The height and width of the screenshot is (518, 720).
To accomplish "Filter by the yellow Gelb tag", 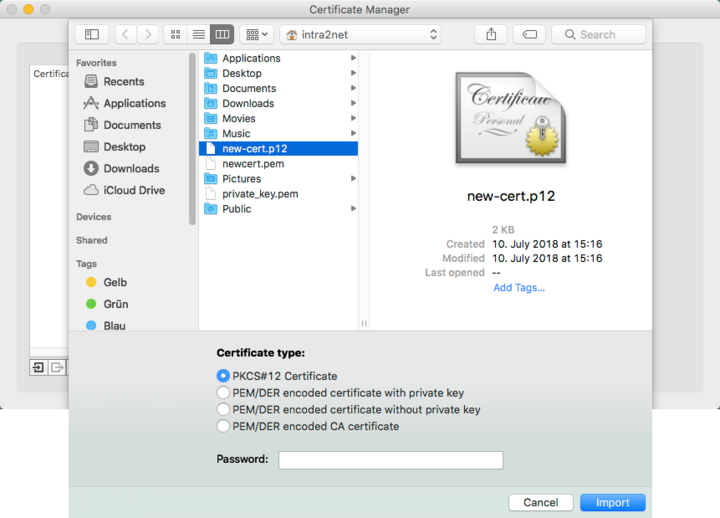I will tap(107, 282).
